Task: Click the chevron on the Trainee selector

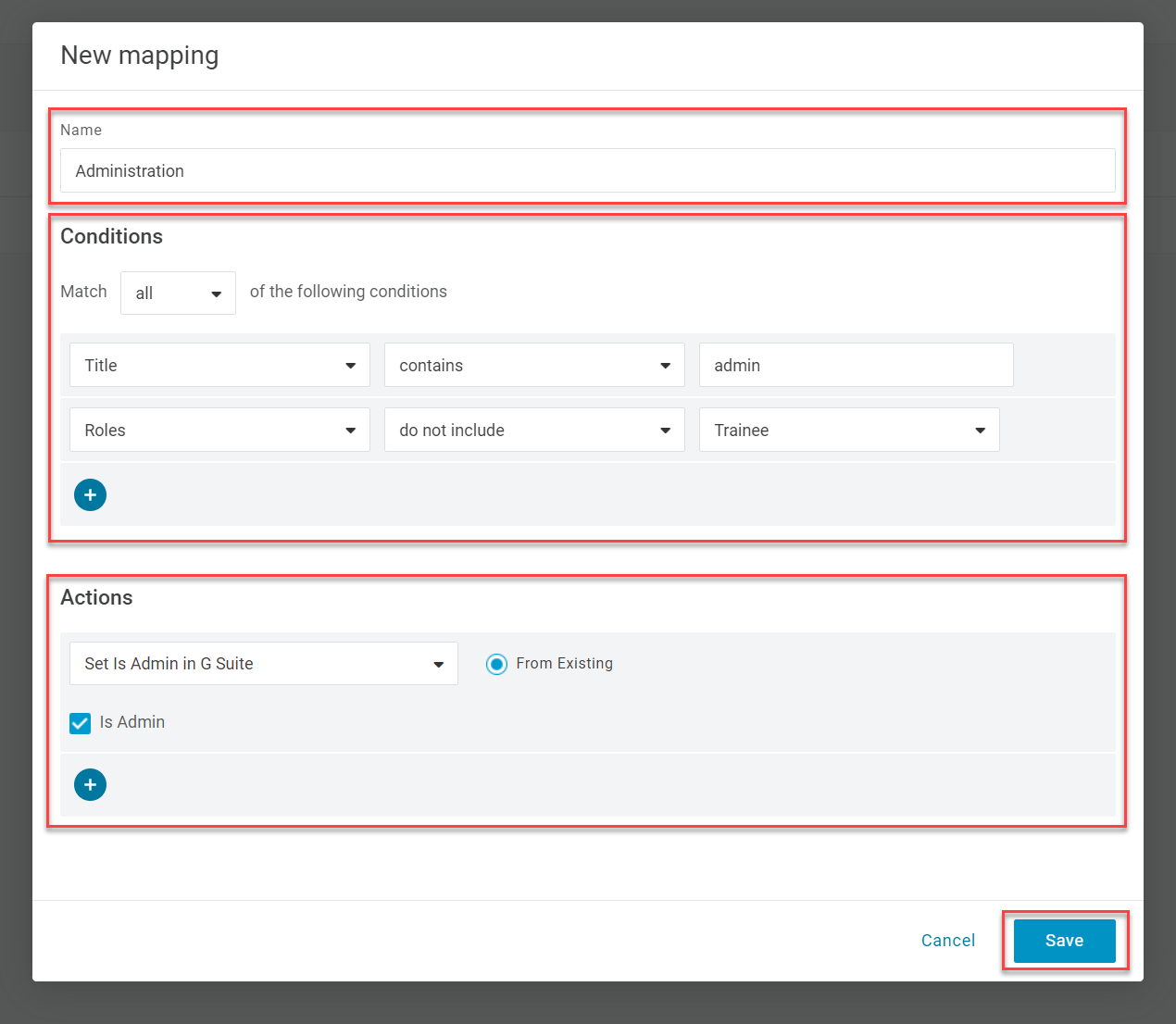Action: [x=979, y=430]
